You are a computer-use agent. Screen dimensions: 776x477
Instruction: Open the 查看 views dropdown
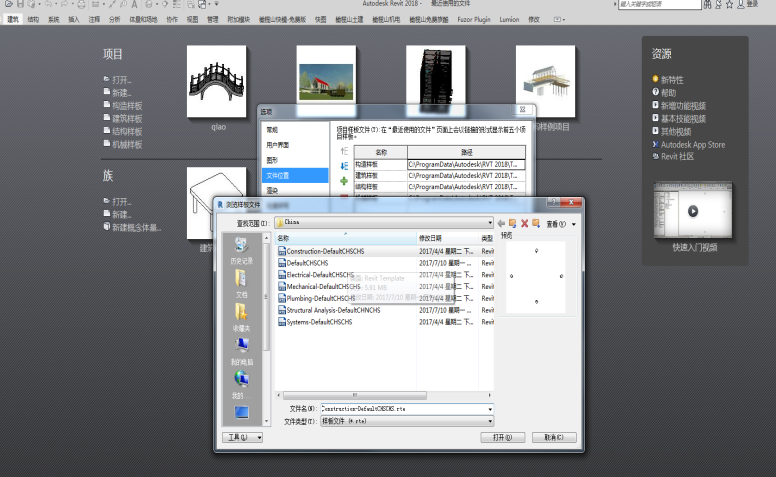pos(561,224)
